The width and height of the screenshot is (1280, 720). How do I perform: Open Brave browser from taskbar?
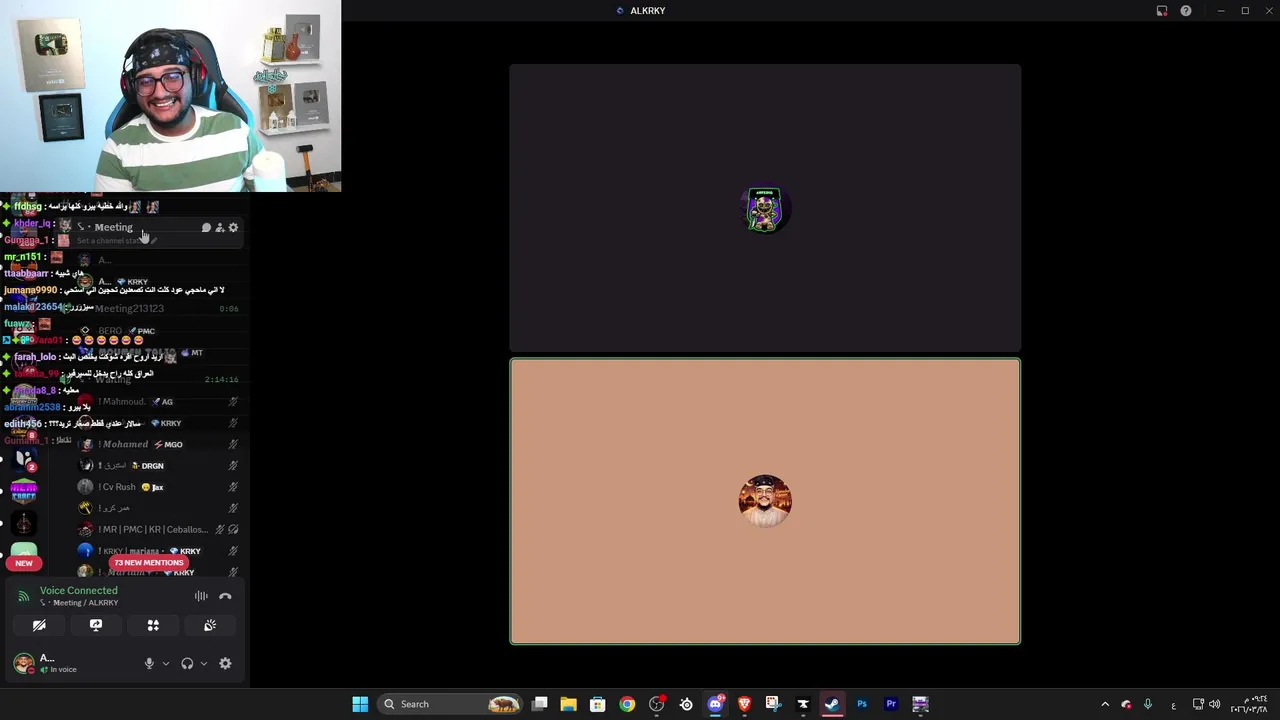[x=744, y=704]
